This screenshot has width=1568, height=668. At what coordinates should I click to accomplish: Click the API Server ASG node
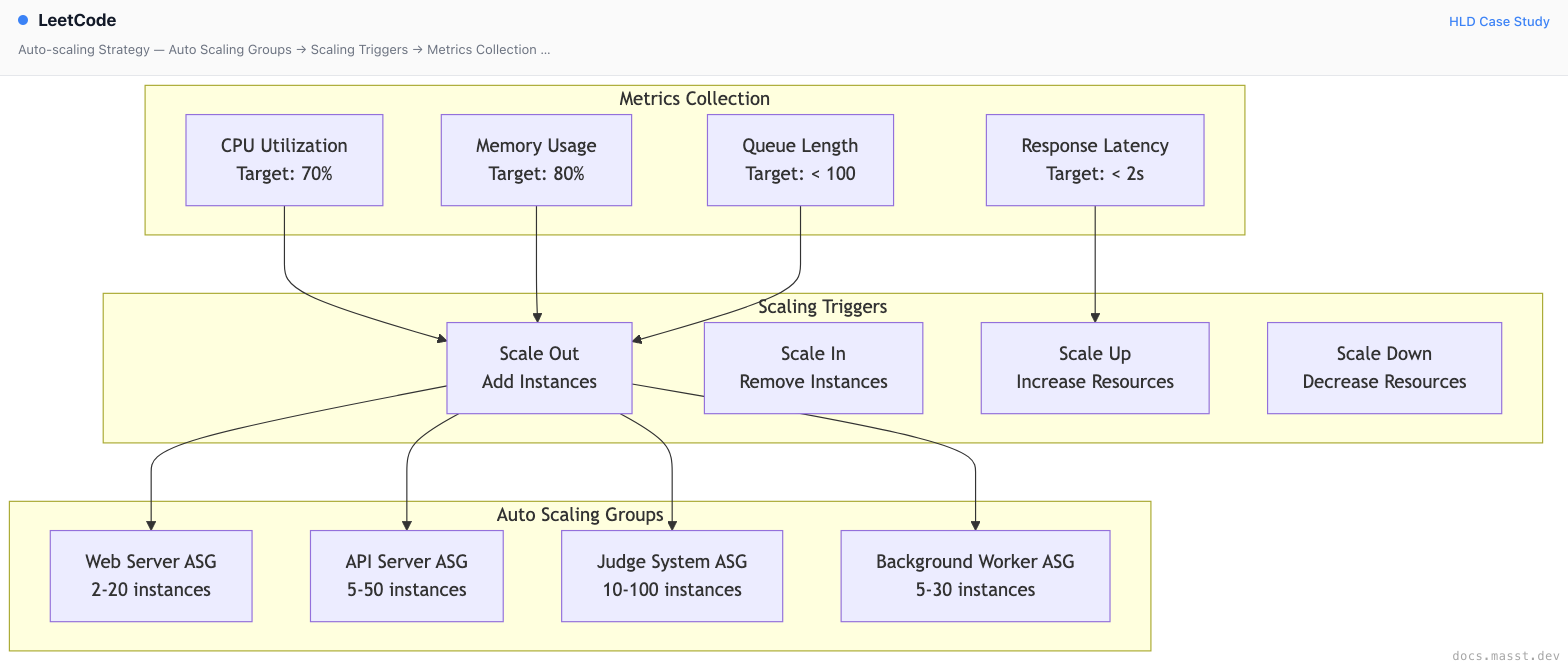(x=407, y=576)
